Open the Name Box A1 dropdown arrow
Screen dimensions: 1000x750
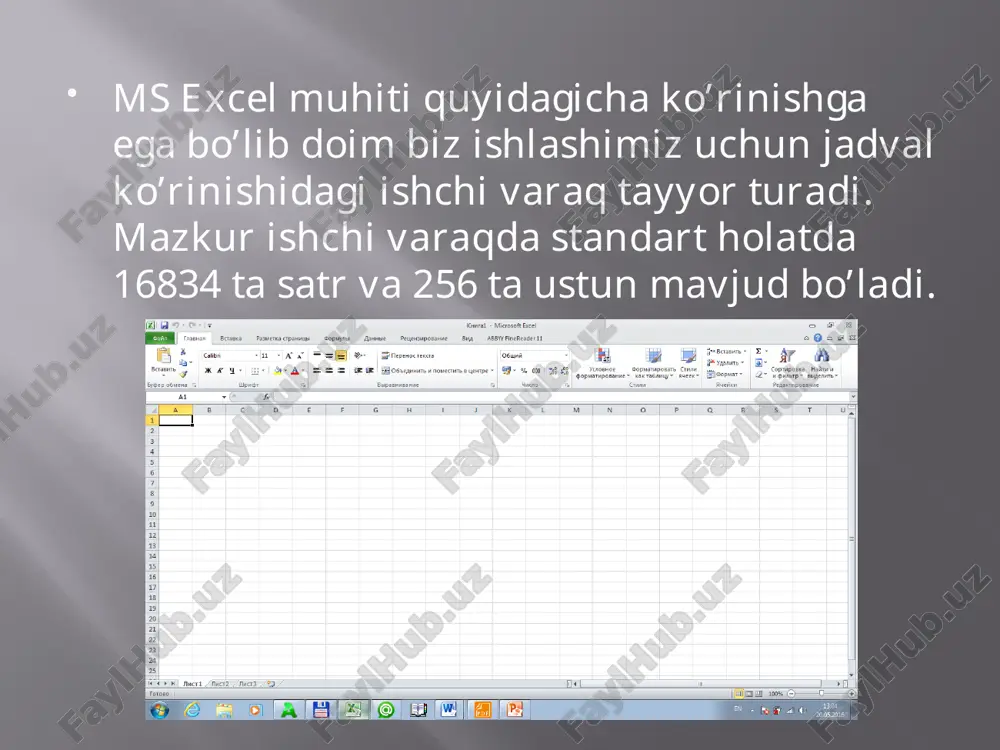224,397
